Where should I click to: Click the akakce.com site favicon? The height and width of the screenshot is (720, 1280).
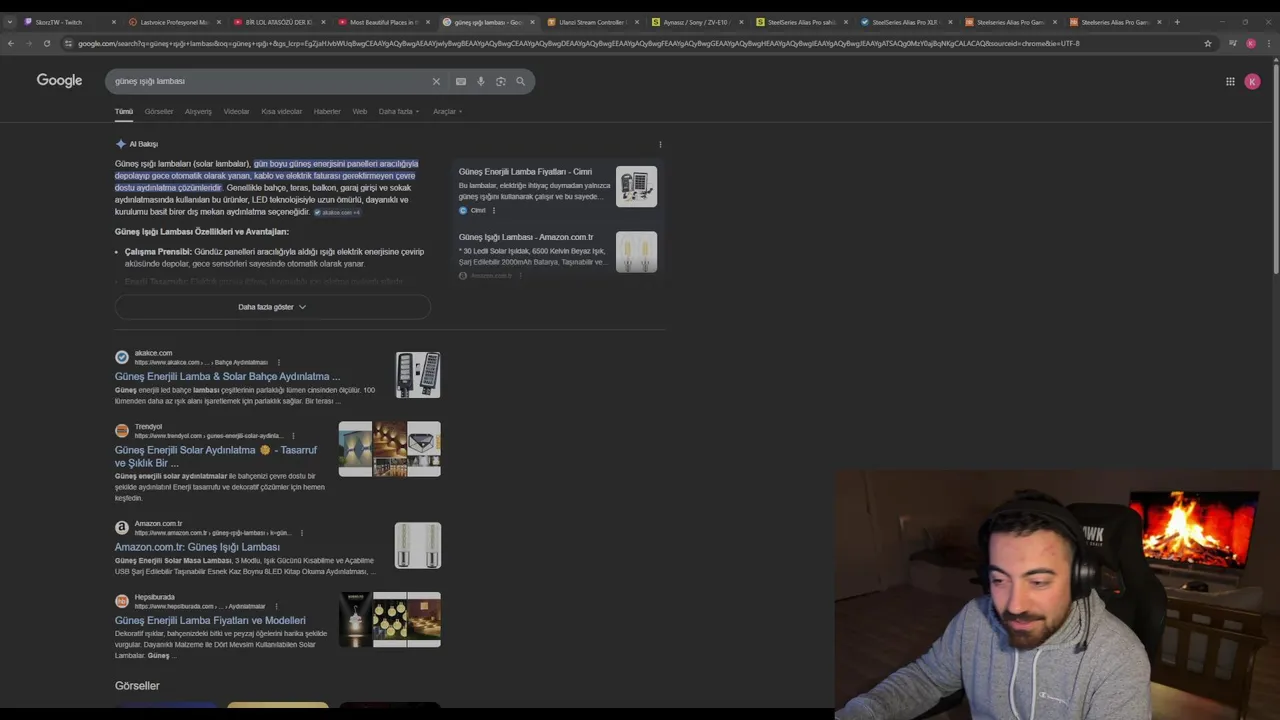pyautogui.click(x=122, y=357)
